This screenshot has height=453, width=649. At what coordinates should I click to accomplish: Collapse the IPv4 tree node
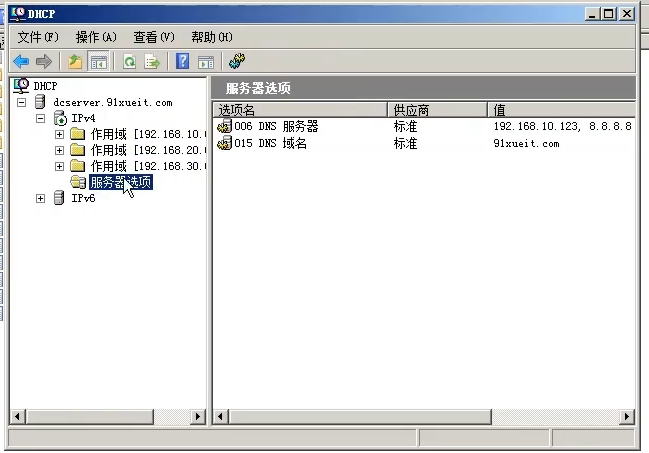pyautogui.click(x=41, y=118)
